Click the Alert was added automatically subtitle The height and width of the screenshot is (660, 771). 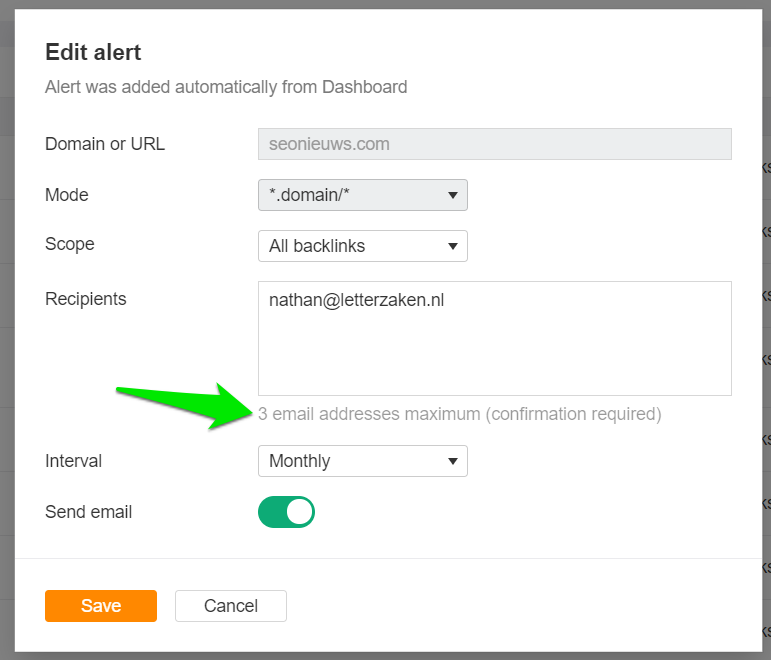point(226,87)
